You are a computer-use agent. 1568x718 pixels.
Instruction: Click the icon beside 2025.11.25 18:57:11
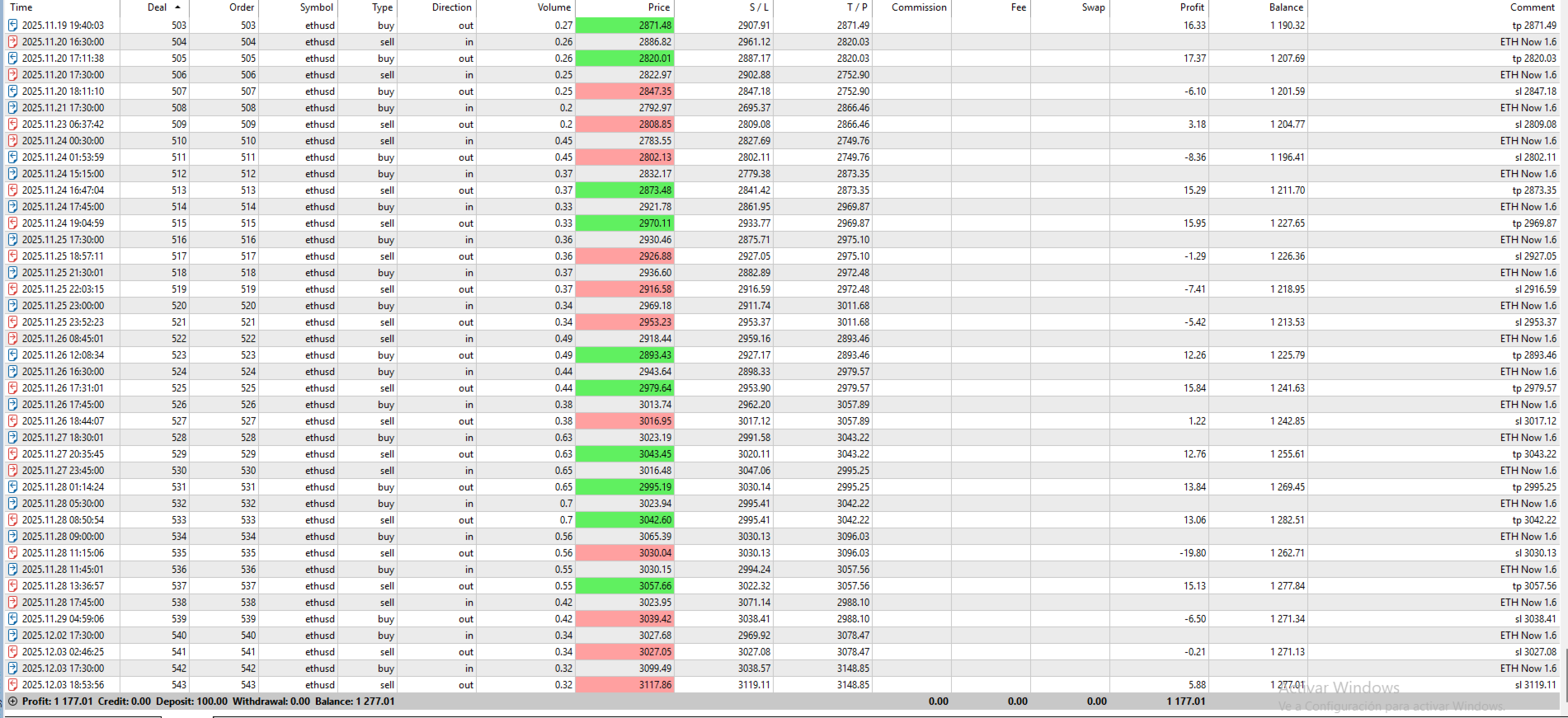point(12,256)
